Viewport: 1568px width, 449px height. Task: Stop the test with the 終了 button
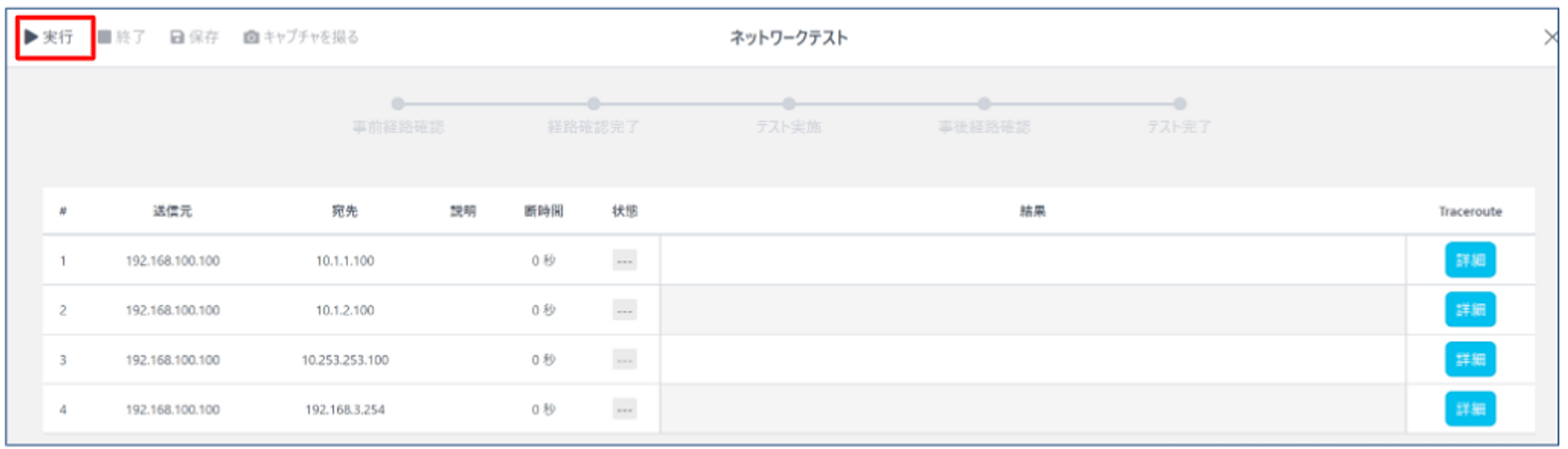click(x=122, y=37)
